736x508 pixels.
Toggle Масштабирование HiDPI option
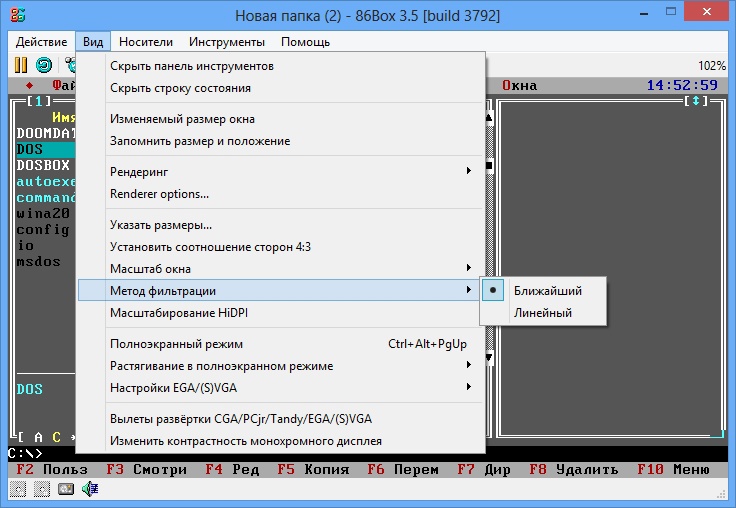281,313
